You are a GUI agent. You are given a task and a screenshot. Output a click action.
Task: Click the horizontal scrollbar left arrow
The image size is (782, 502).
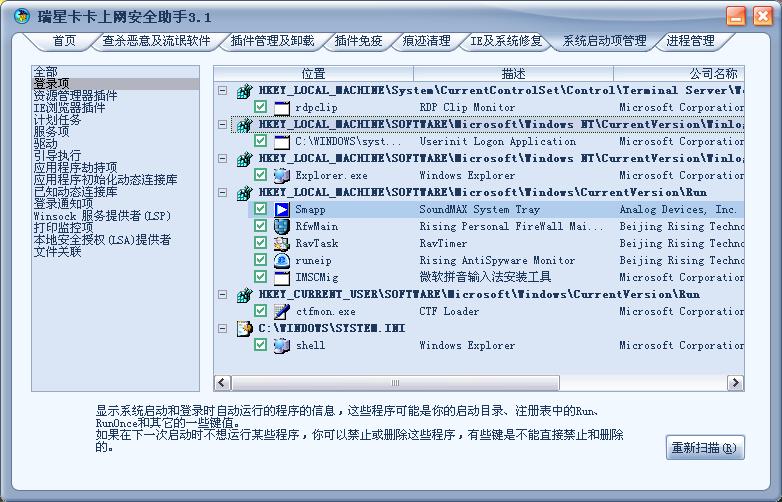click(222, 383)
